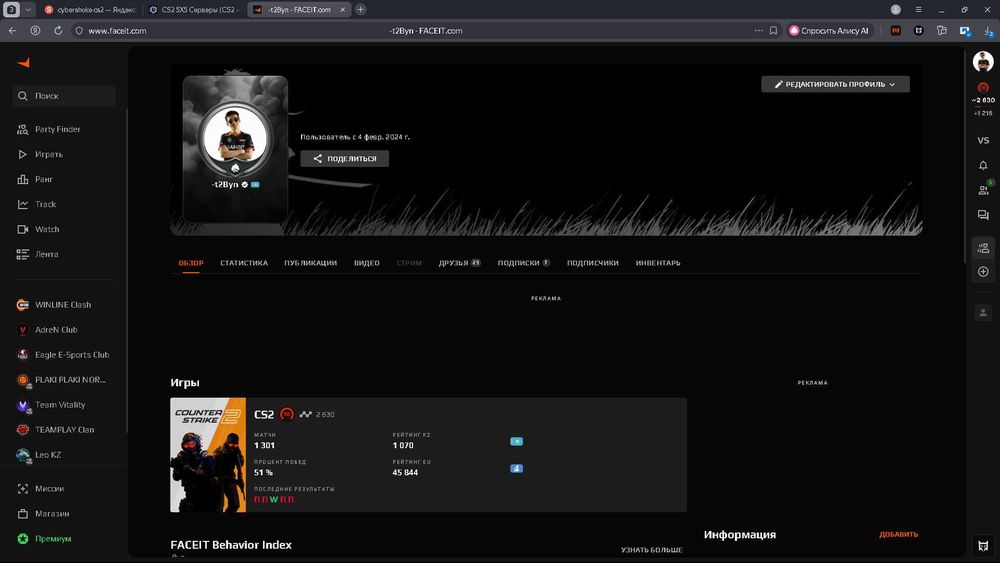The height and width of the screenshot is (563, 1000).
Task: Switch to the Обзор tab
Action: (191, 263)
